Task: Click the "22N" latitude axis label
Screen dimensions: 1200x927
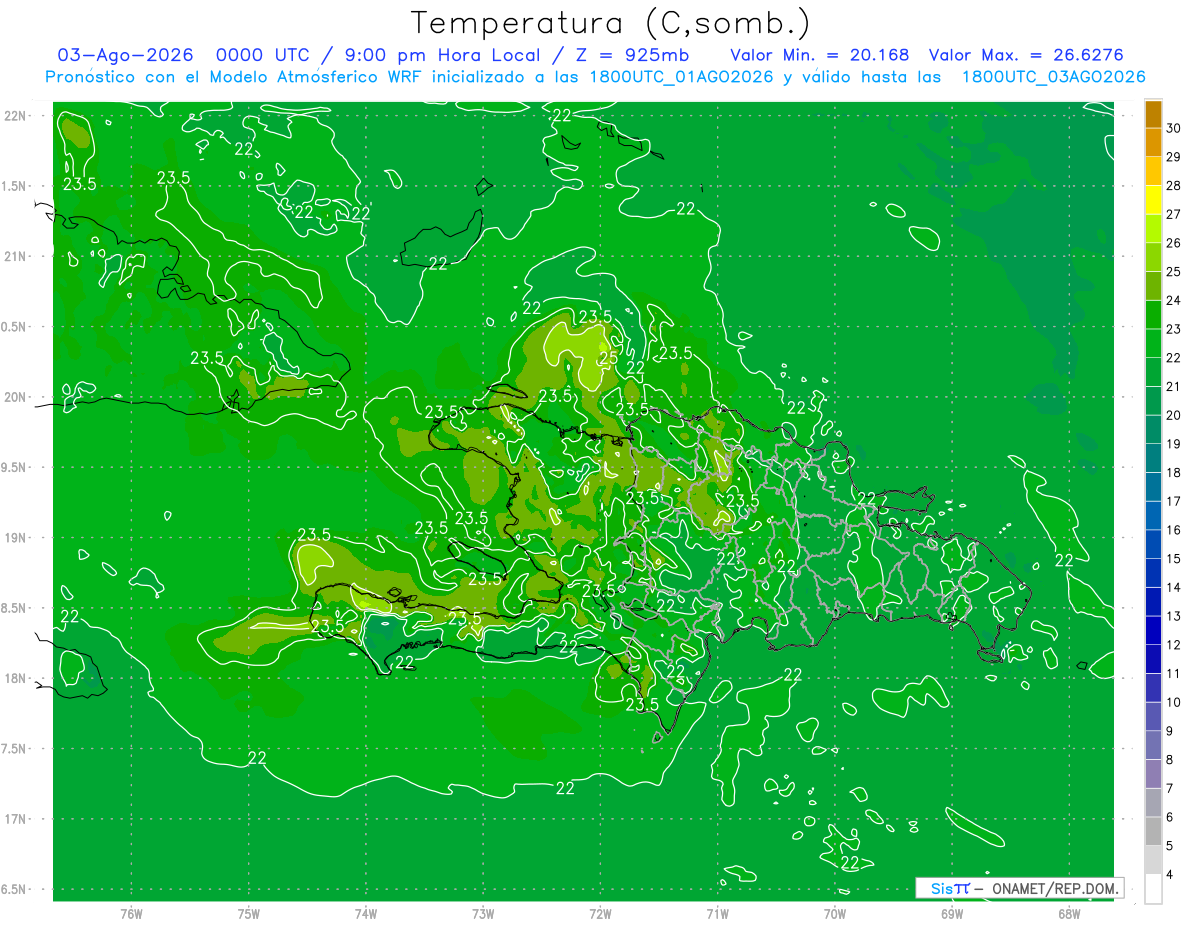Action: pos(17,116)
